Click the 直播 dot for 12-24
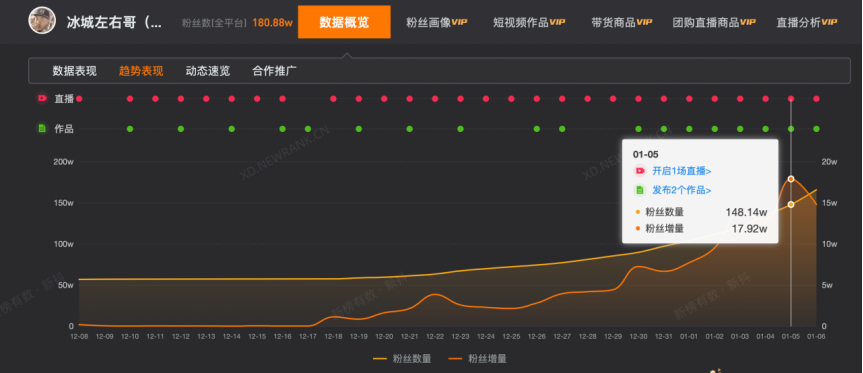 point(486,99)
